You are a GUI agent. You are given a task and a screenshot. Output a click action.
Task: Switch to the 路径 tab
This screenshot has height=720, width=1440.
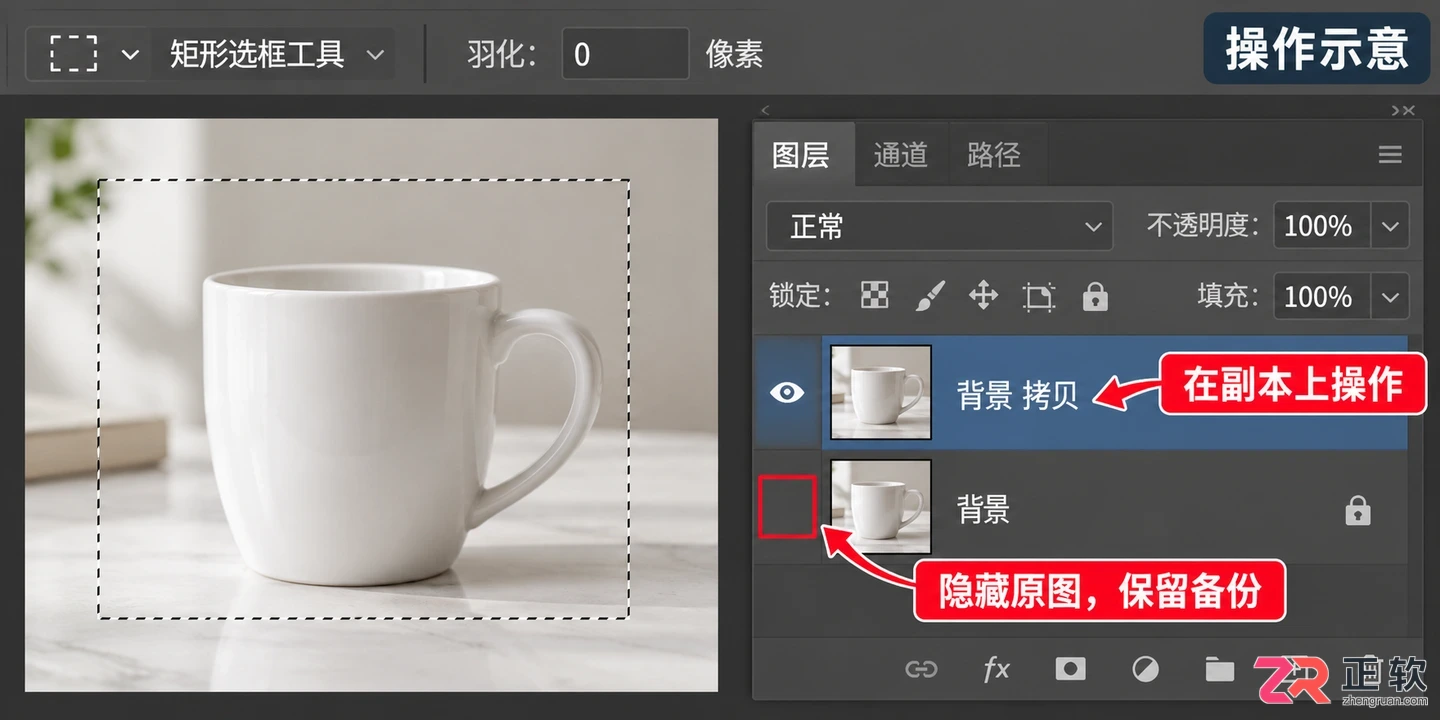tap(994, 155)
